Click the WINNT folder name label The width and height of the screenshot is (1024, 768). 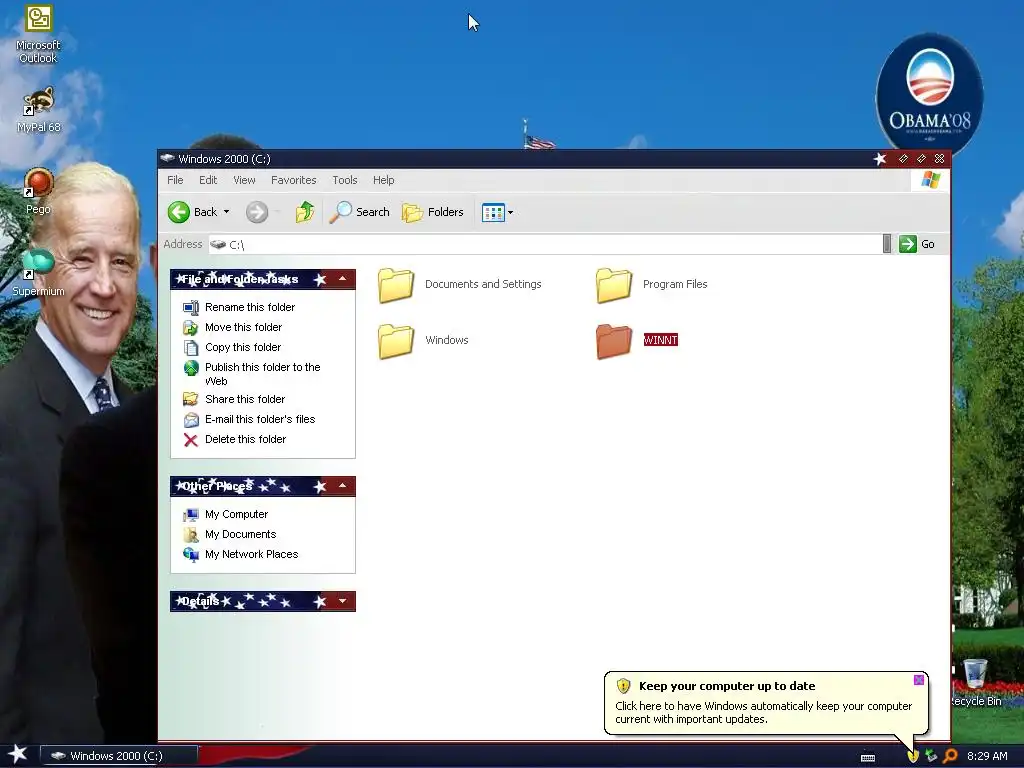661,340
